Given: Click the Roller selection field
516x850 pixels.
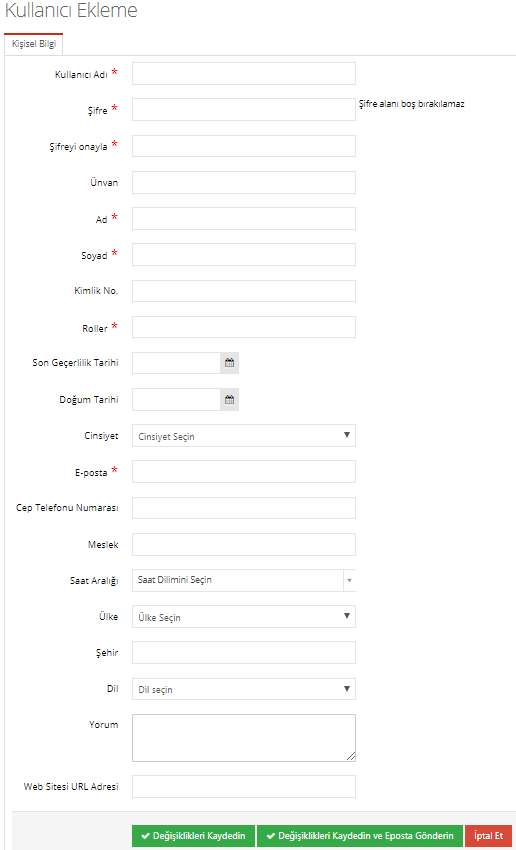Looking at the screenshot, I should 244,327.
